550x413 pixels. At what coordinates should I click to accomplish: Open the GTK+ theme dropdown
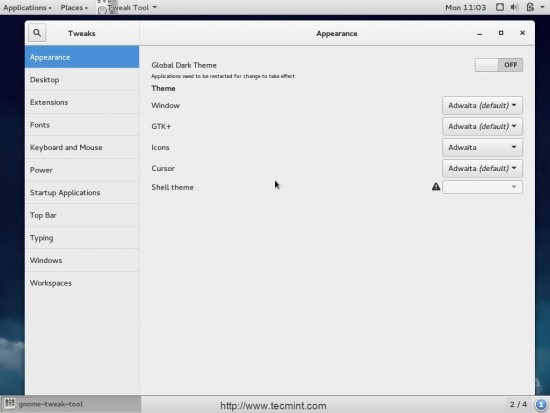pyautogui.click(x=482, y=127)
